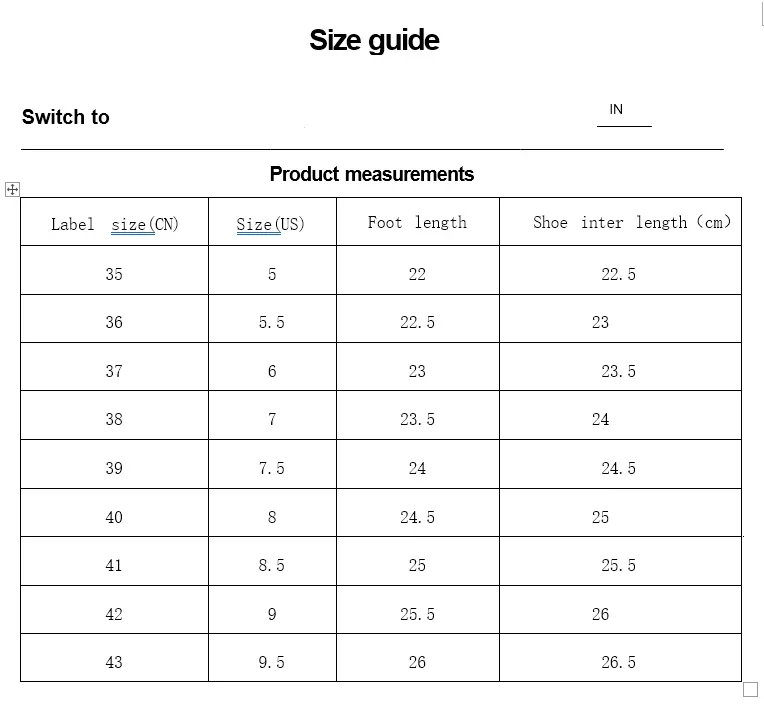Click the Foot length column header
The width and height of the screenshot is (764, 704).
click(x=418, y=222)
